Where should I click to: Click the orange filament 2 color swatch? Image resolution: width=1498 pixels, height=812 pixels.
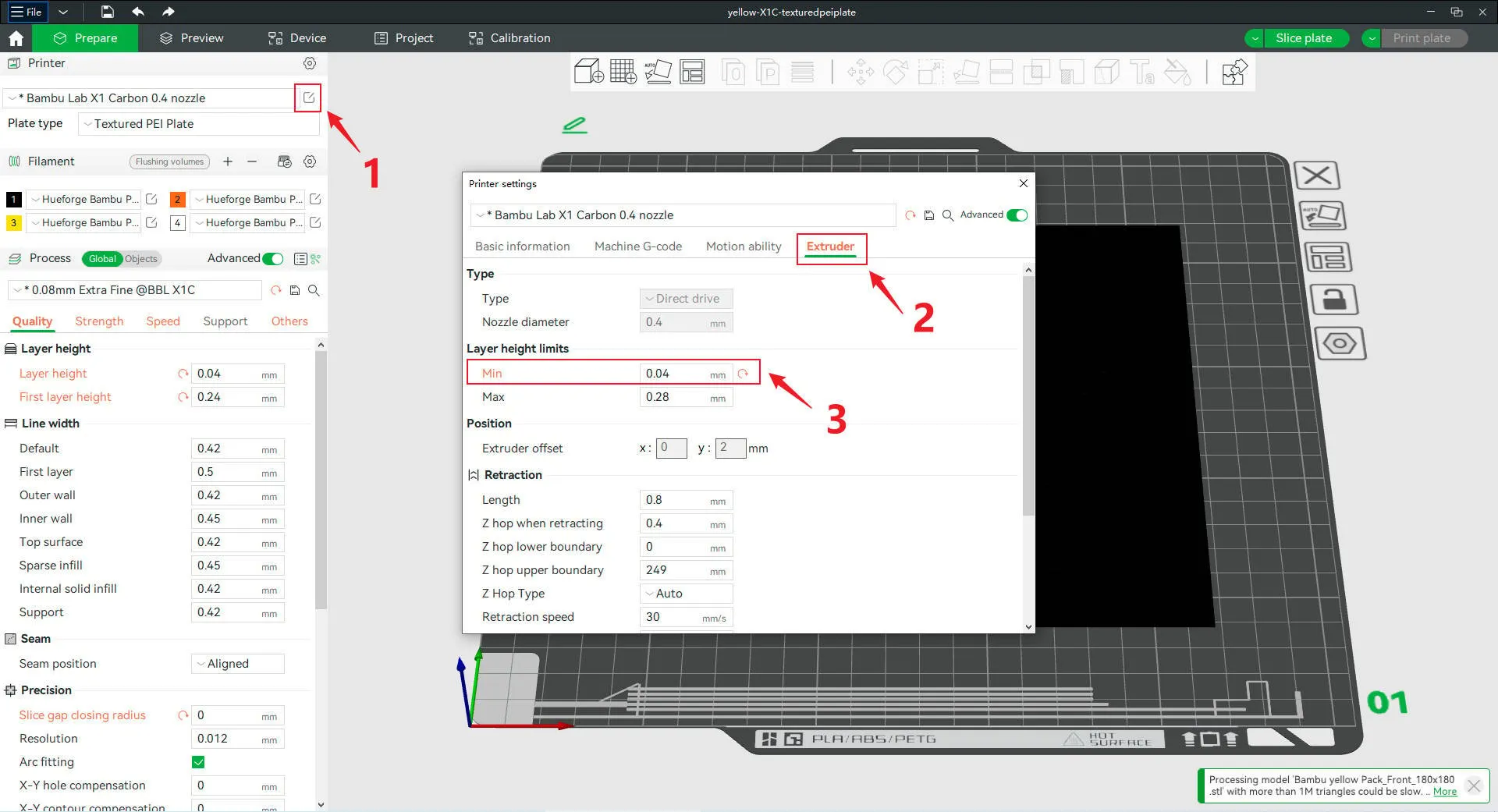(x=177, y=199)
